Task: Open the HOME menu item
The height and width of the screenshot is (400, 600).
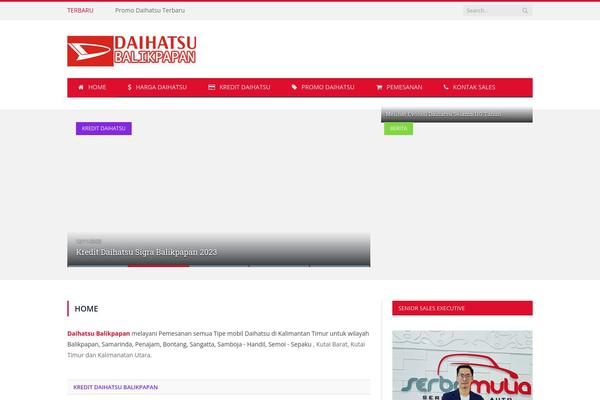Action: [x=92, y=87]
